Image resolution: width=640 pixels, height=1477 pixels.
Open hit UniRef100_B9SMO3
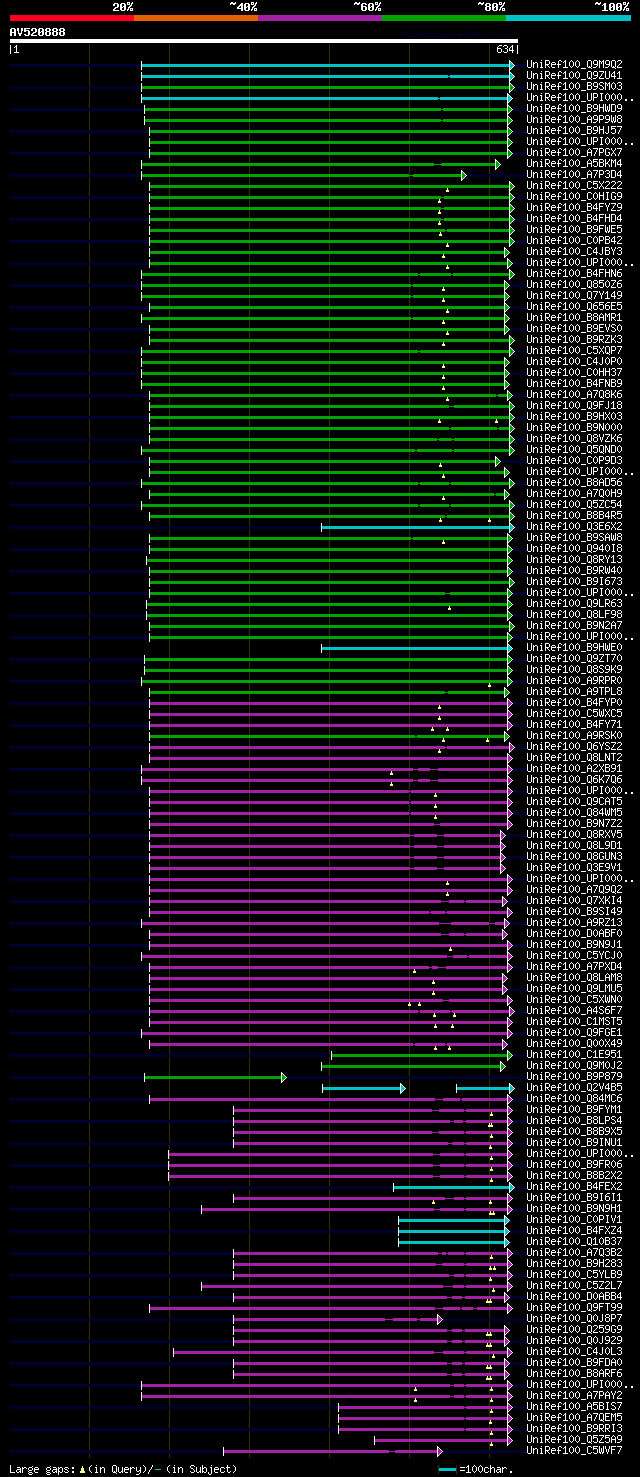(x=574, y=87)
